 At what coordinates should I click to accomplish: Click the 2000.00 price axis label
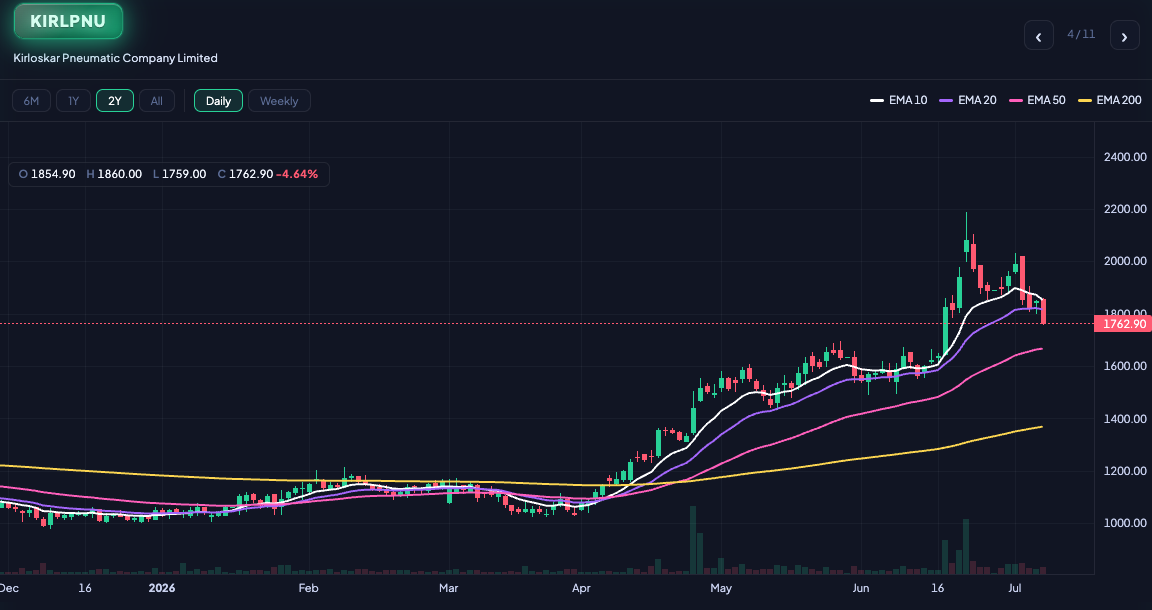point(1125,261)
